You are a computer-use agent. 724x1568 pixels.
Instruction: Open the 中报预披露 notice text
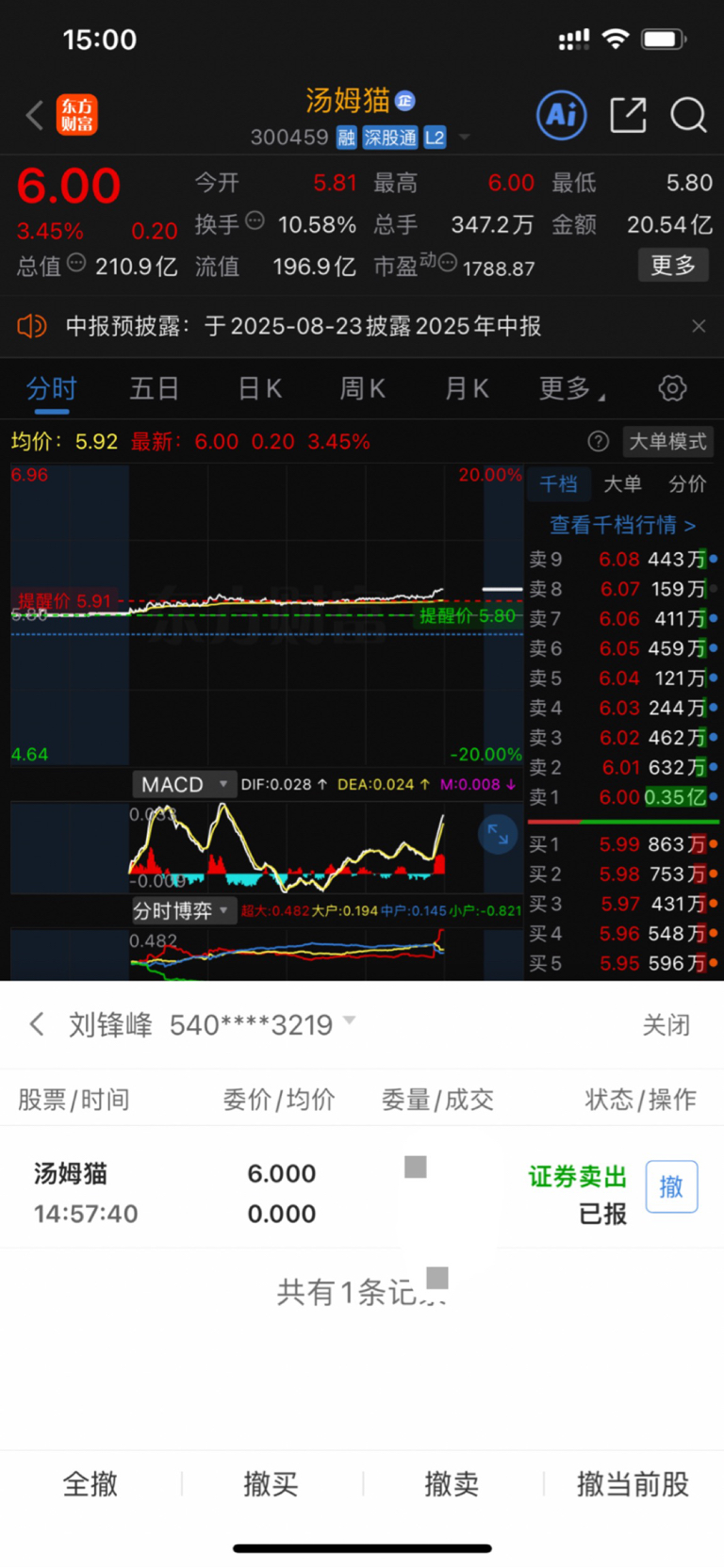tap(304, 326)
